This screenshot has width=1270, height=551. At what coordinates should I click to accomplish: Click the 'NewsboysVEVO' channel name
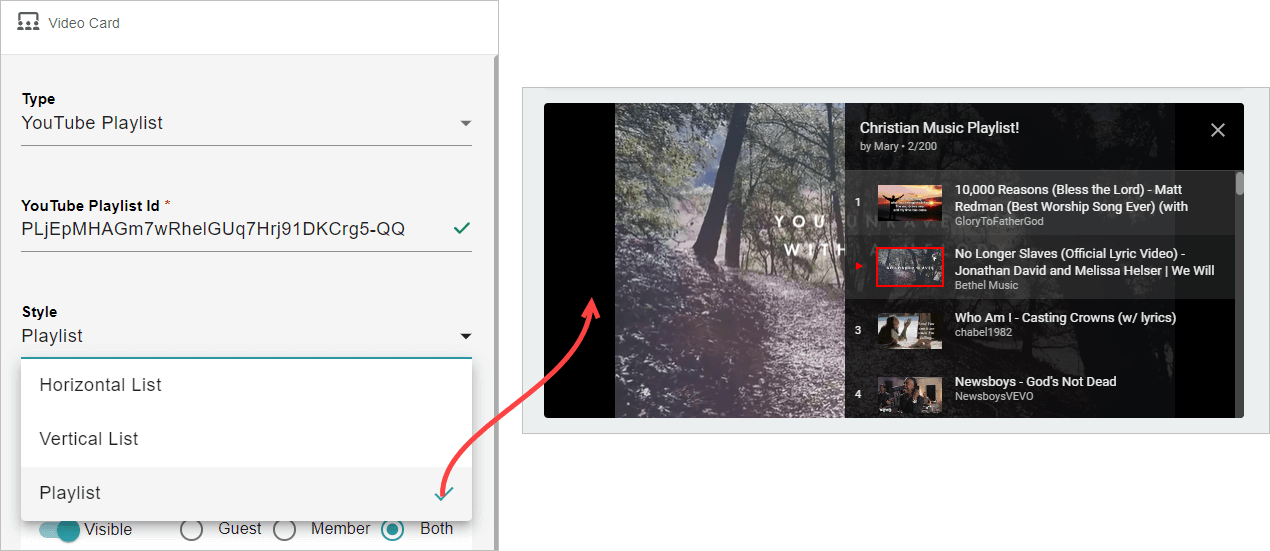click(x=994, y=396)
